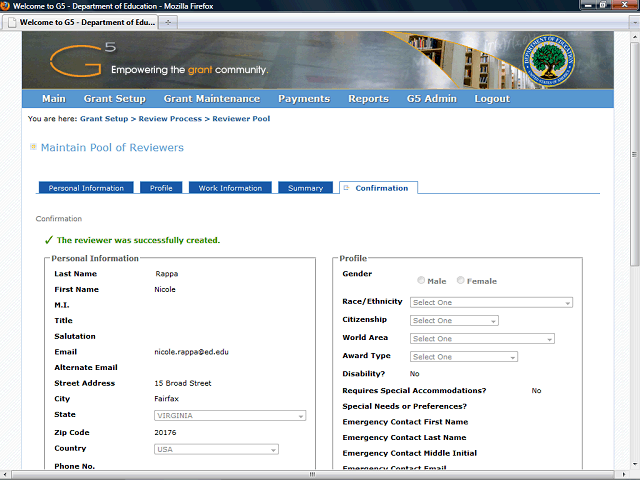Select the Female radio button

click(x=461, y=281)
